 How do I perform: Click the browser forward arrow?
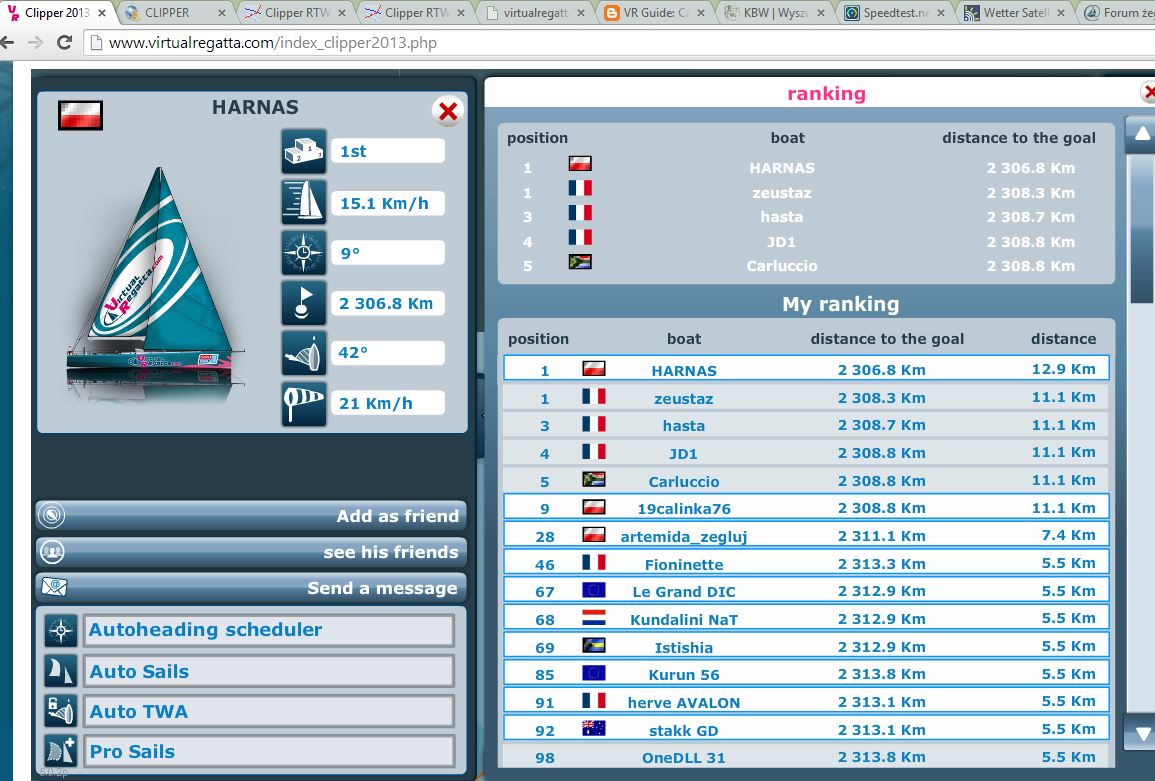coord(35,43)
